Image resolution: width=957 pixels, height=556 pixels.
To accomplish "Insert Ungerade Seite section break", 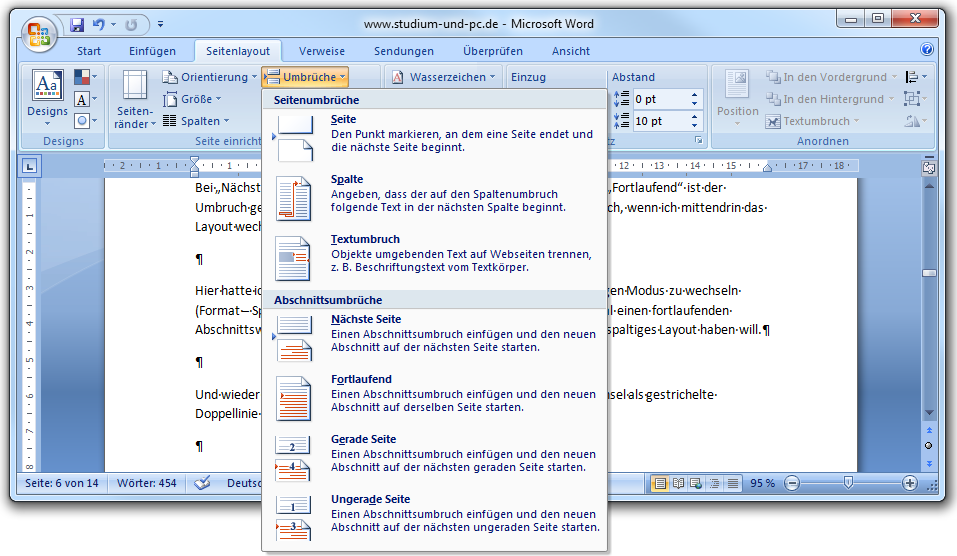I will 435,518.
